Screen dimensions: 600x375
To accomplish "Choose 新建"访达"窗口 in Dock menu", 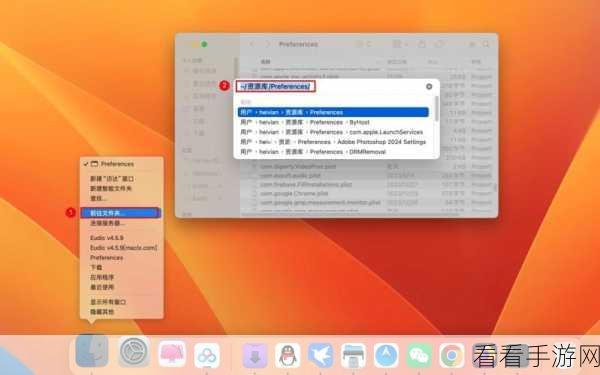I will click(112, 179).
